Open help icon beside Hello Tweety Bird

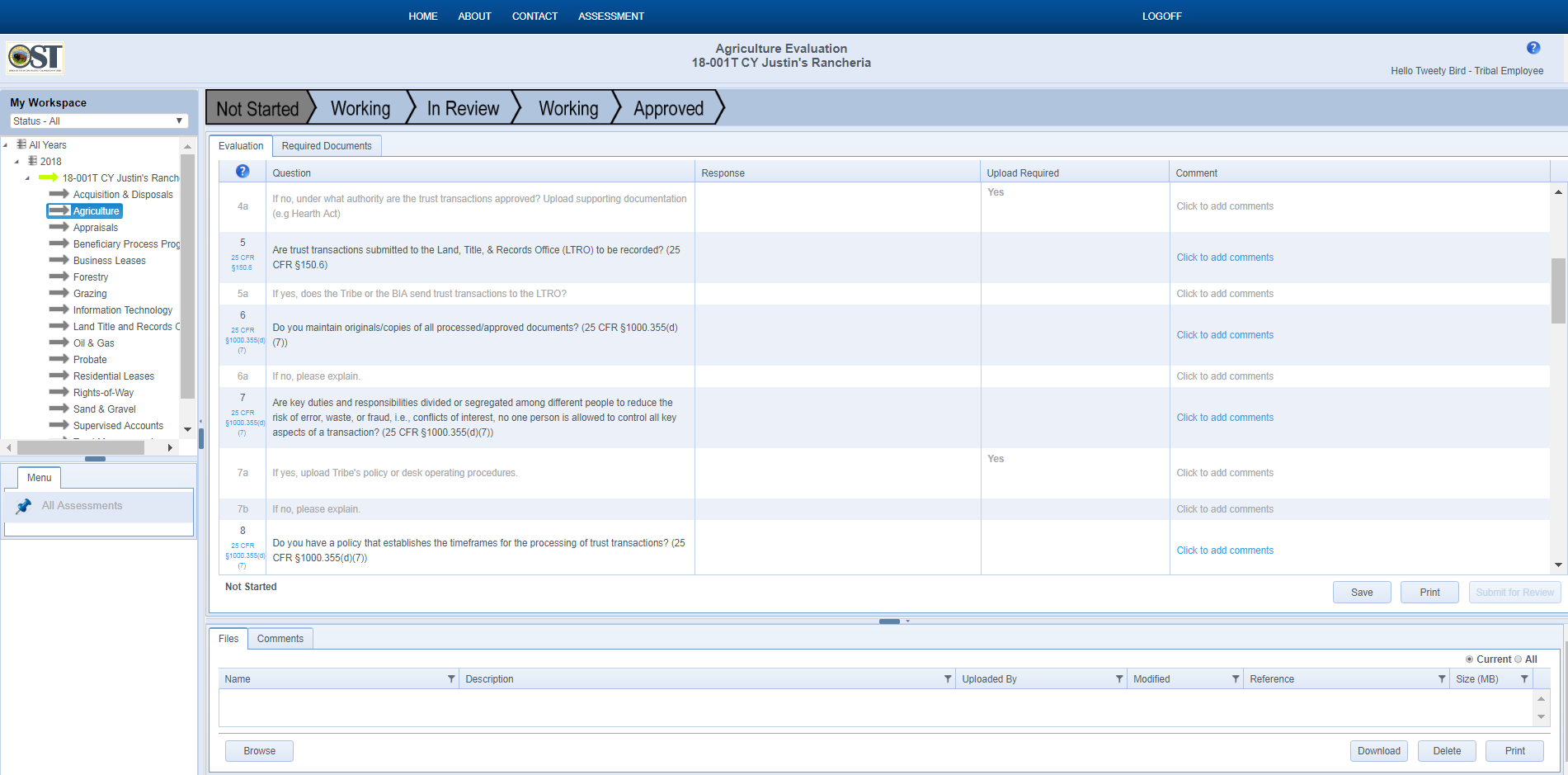pos(1533,48)
